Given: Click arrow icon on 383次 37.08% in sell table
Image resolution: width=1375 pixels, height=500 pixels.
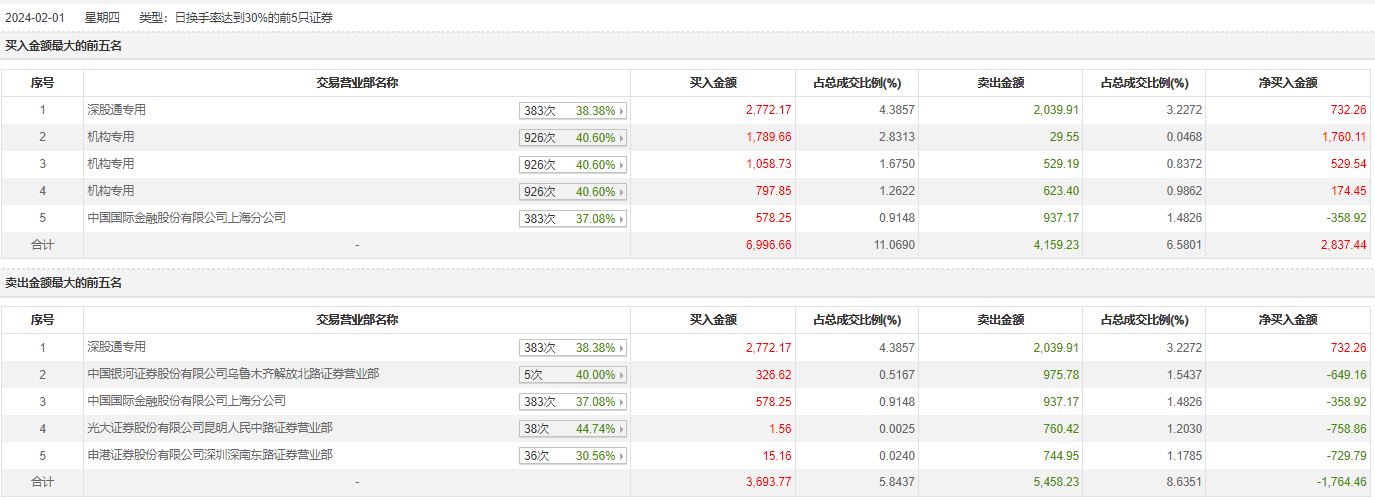Looking at the screenshot, I should coord(622,402).
